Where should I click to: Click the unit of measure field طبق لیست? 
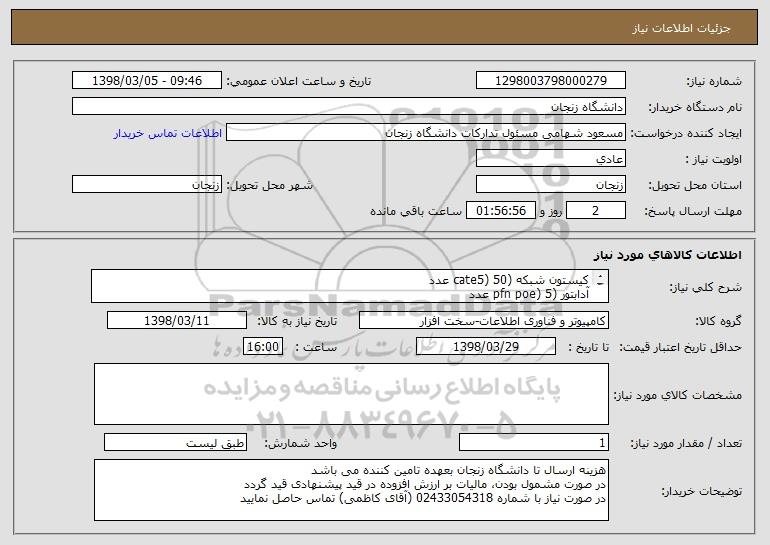(175, 442)
